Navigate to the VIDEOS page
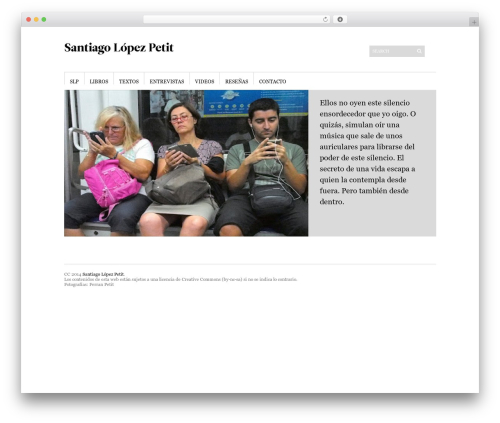 click(204, 81)
